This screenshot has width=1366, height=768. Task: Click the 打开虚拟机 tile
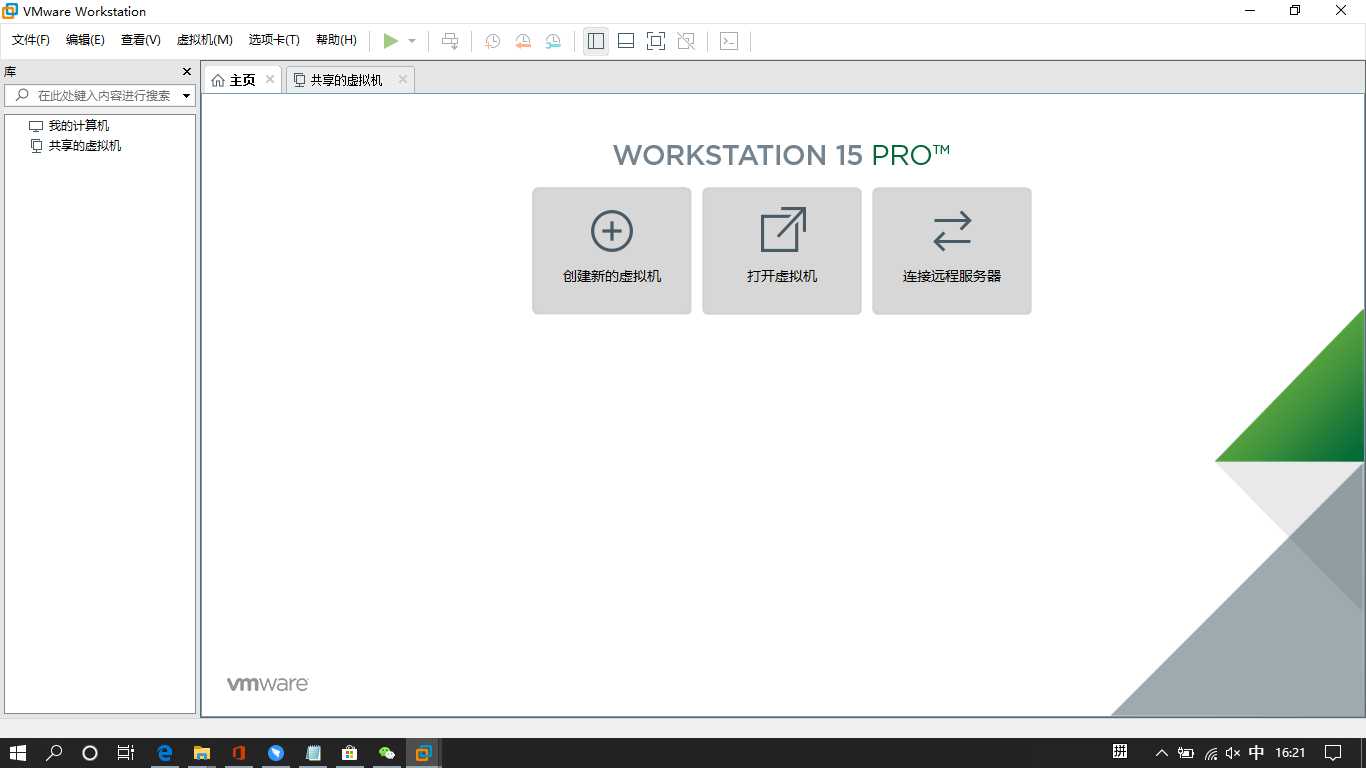(782, 251)
